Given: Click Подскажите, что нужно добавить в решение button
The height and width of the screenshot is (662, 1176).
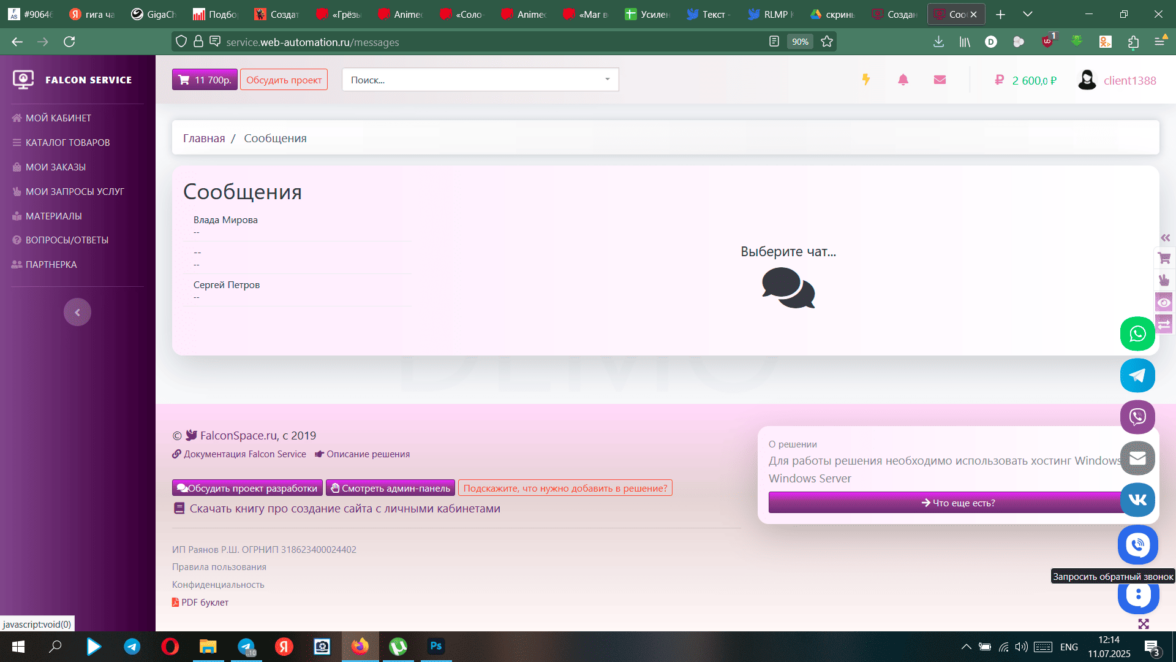Looking at the screenshot, I should 565,488.
